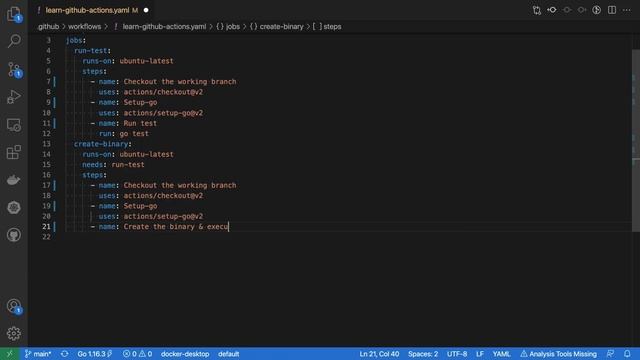Open the create-binary breadcrumb
The width and height of the screenshot is (640, 360).
[x=277, y=27]
